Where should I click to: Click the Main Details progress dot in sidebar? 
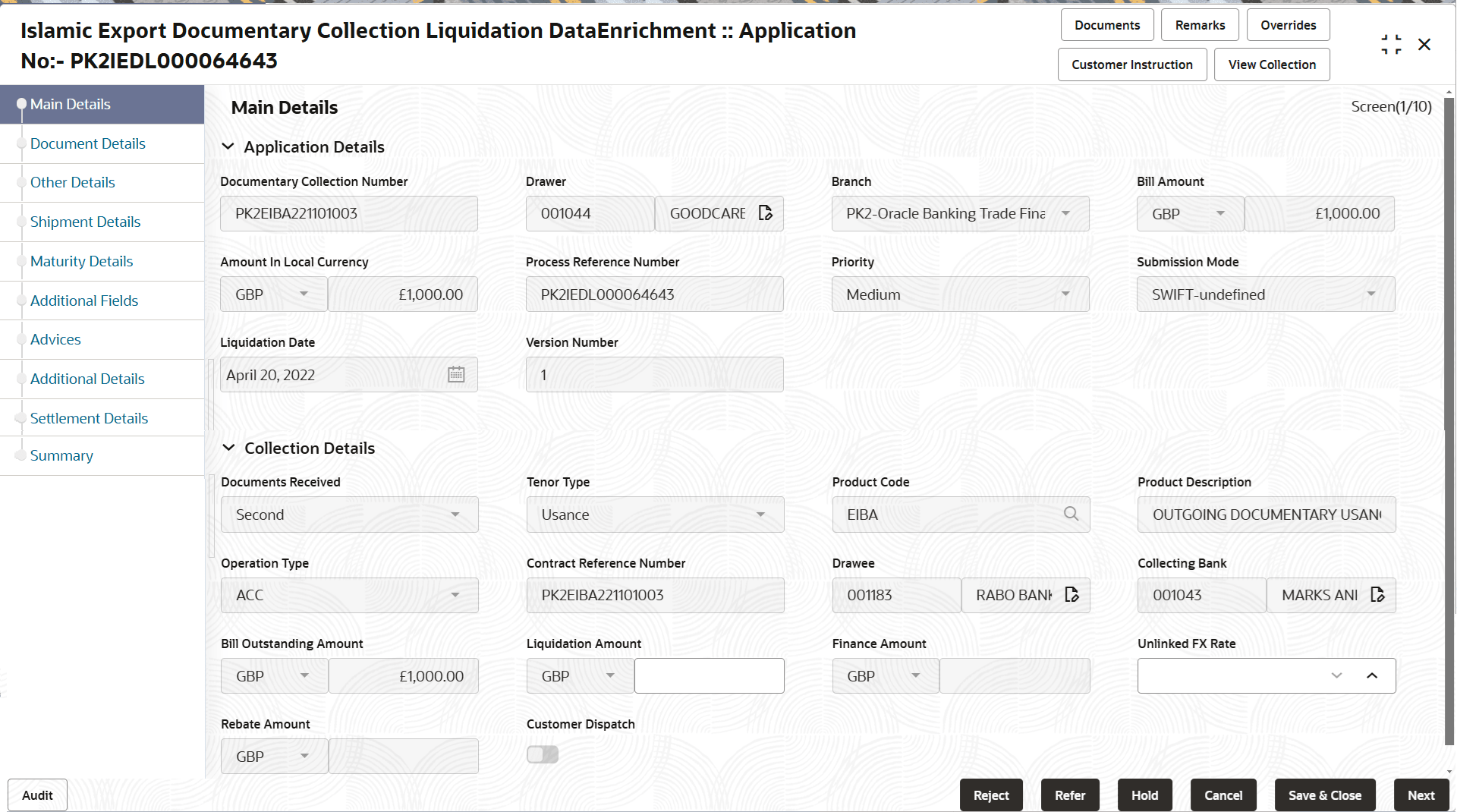22,104
